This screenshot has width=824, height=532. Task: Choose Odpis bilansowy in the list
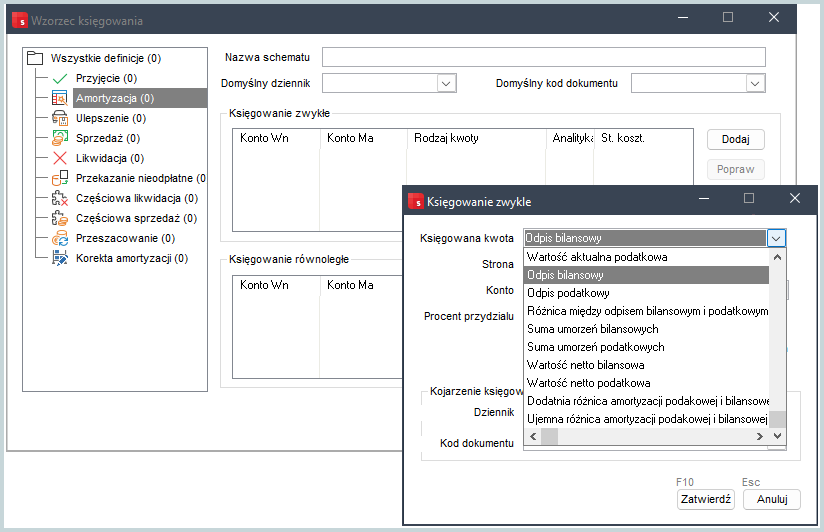click(647, 275)
